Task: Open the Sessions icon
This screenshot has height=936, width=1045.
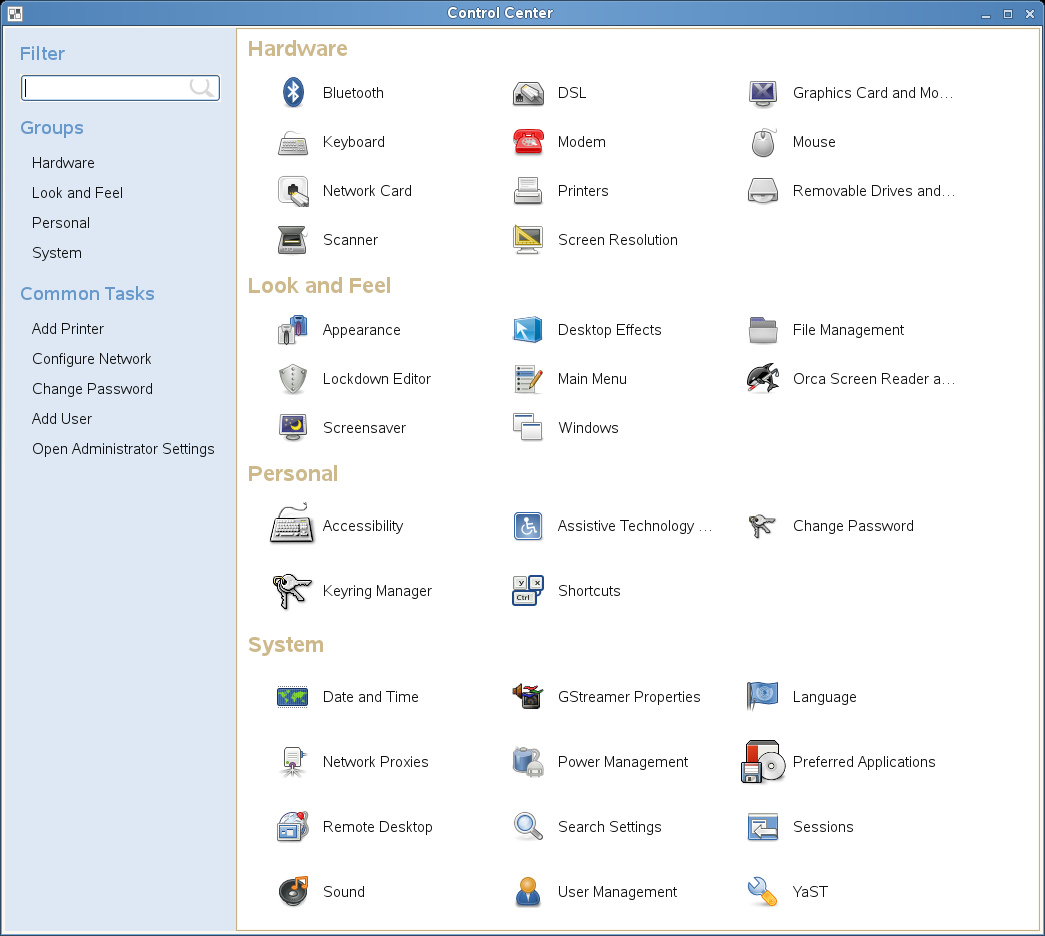Action: pos(763,827)
